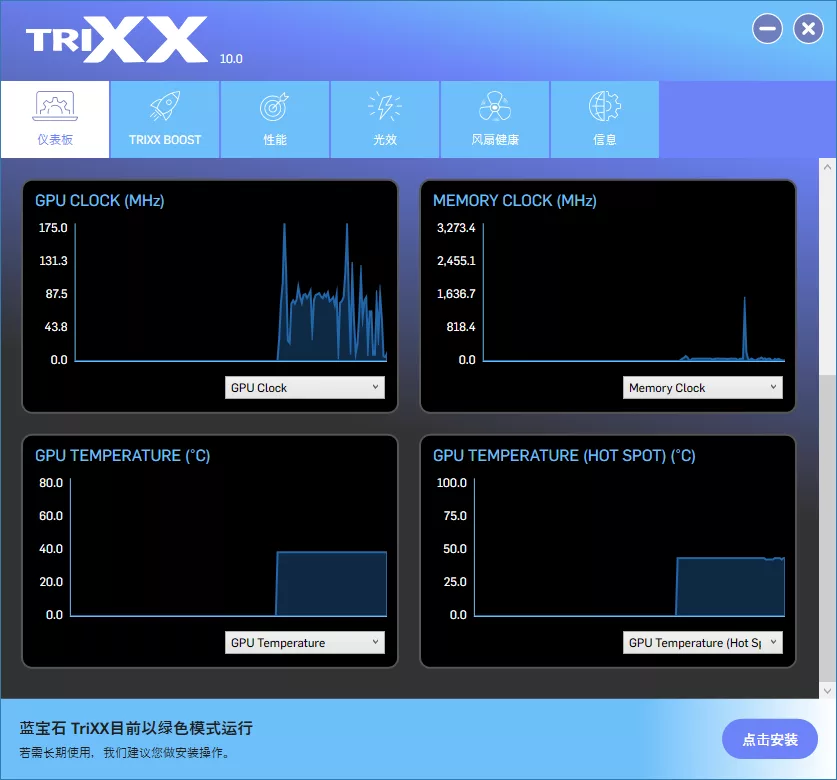This screenshot has height=780, width=837.
Task: Minimize the TRIXX window
Action: point(768,29)
